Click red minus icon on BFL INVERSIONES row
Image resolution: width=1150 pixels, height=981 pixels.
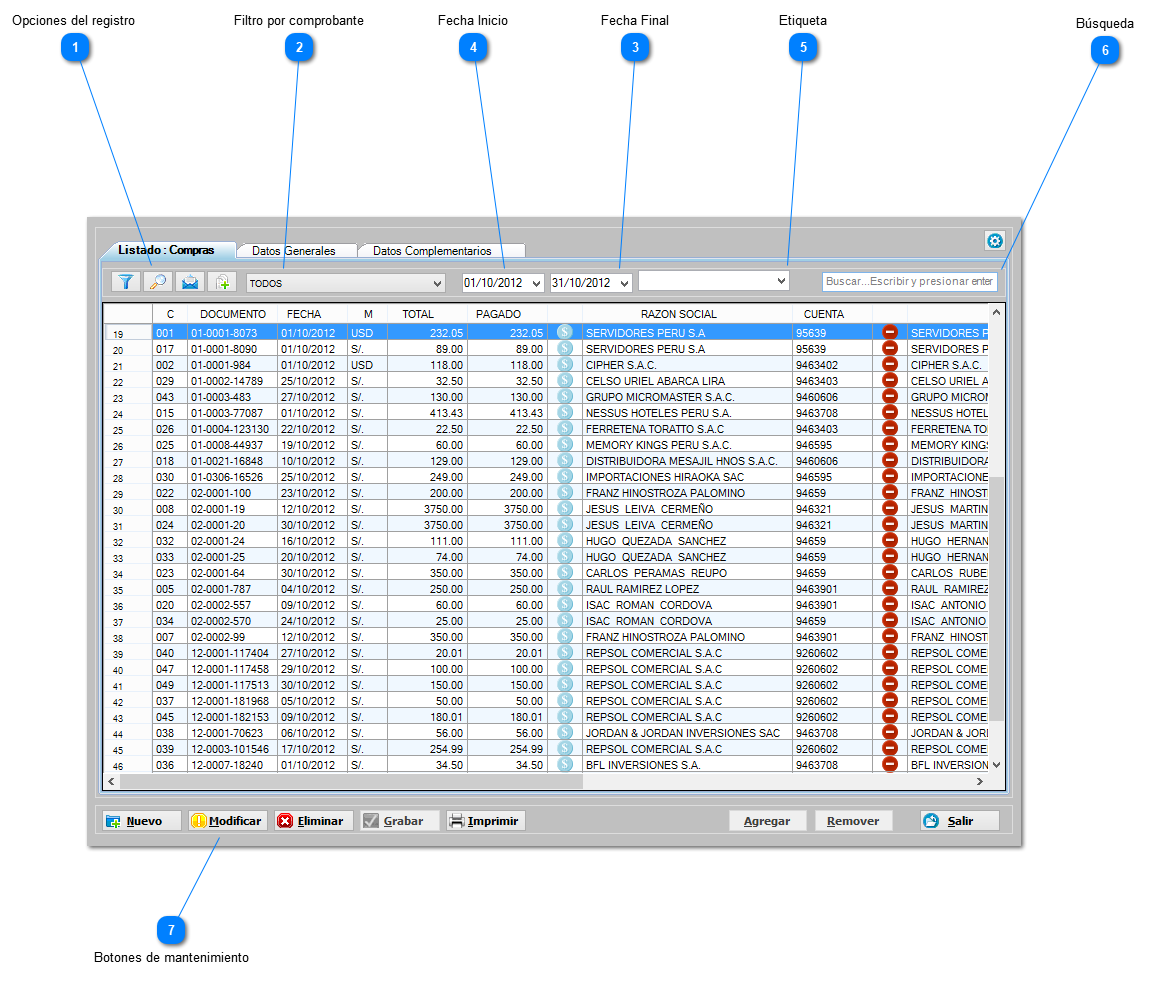click(890, 765)
